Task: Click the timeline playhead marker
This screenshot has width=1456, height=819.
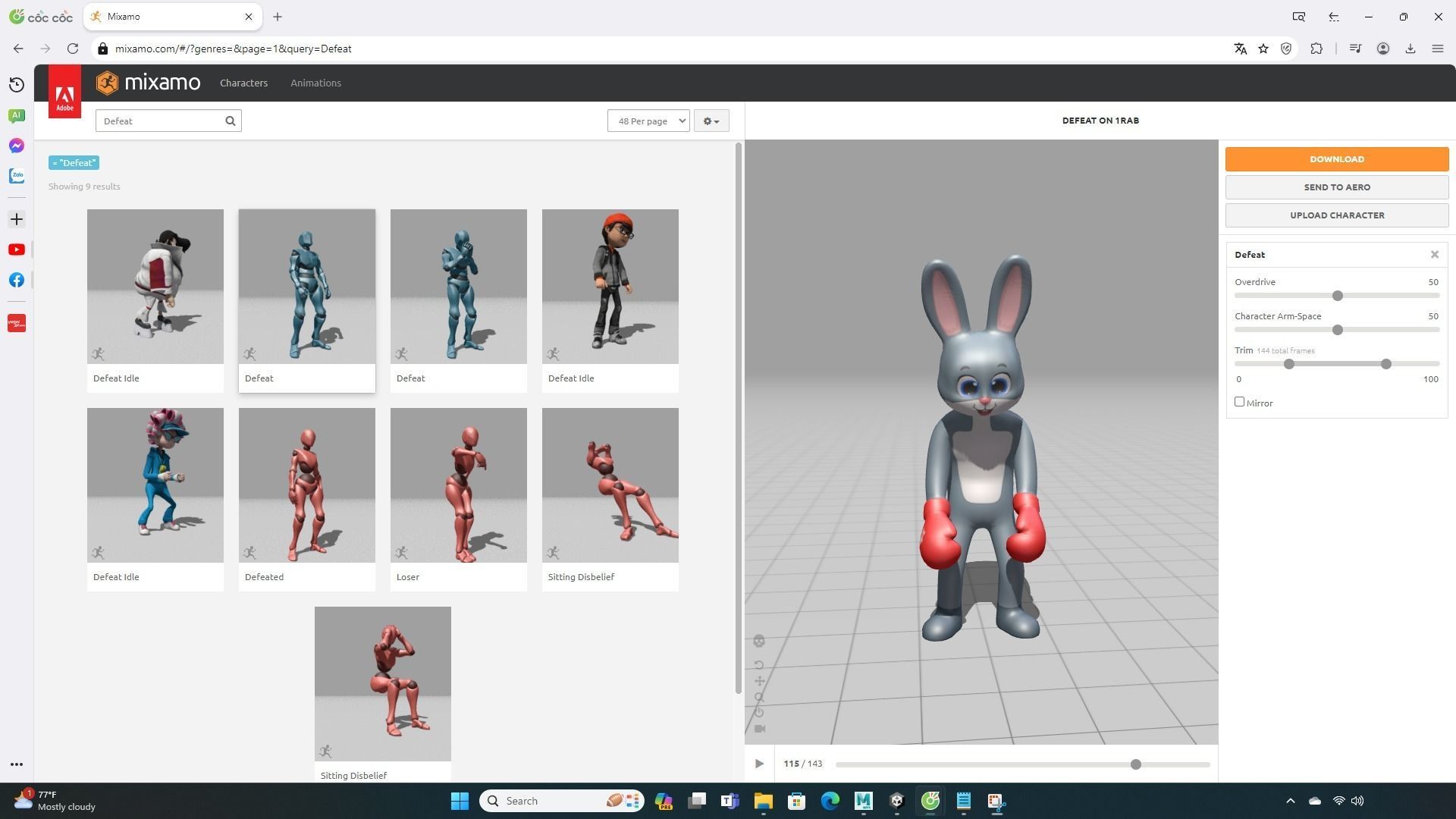Action: 1135,764
